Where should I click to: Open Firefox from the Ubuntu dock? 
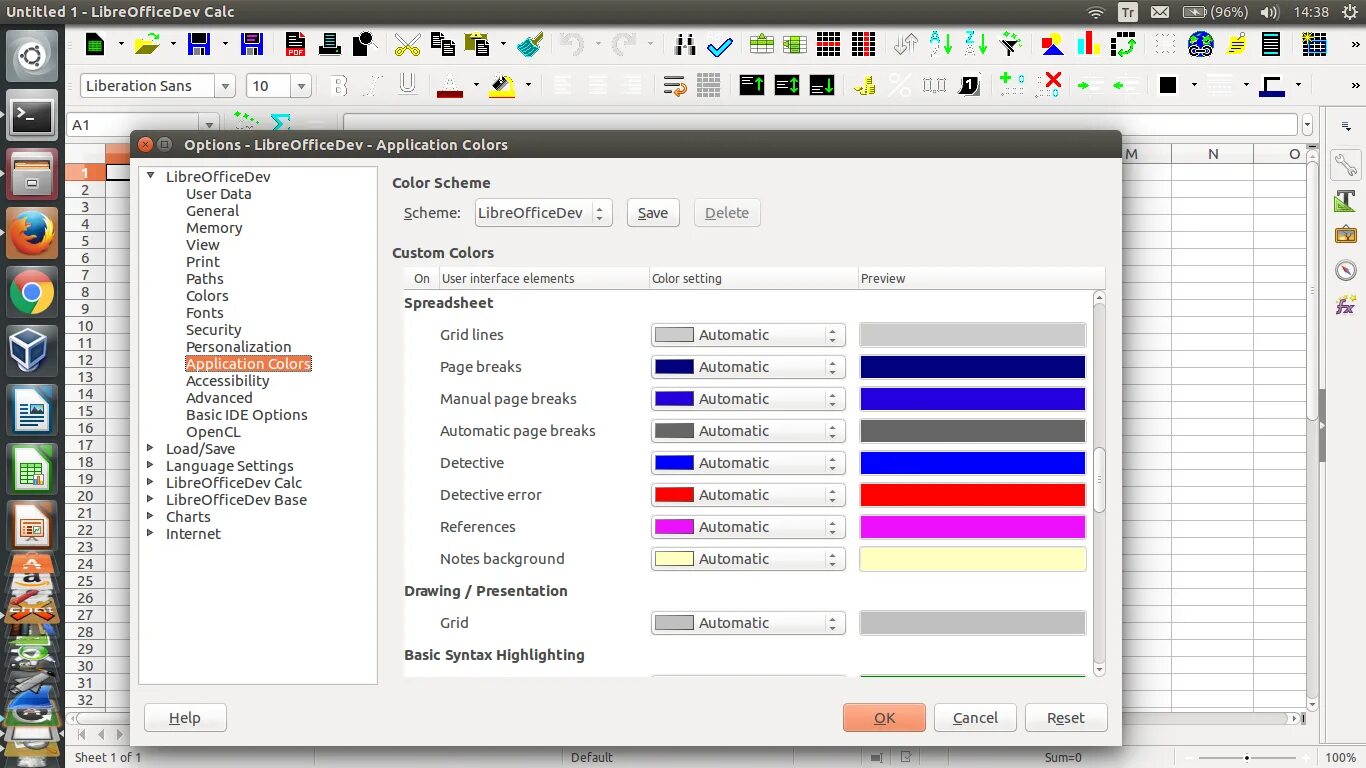(x=32, y=232)
